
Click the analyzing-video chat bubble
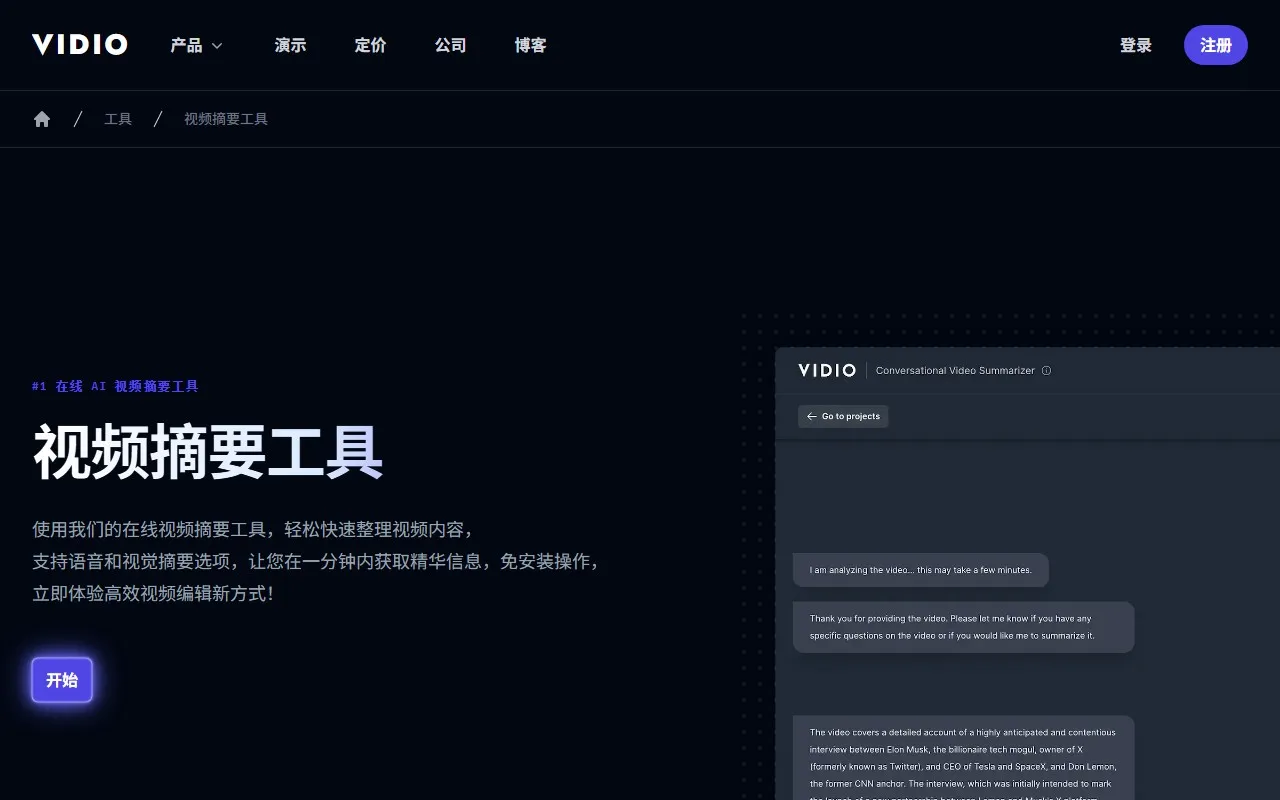click(x=920, y=569)
